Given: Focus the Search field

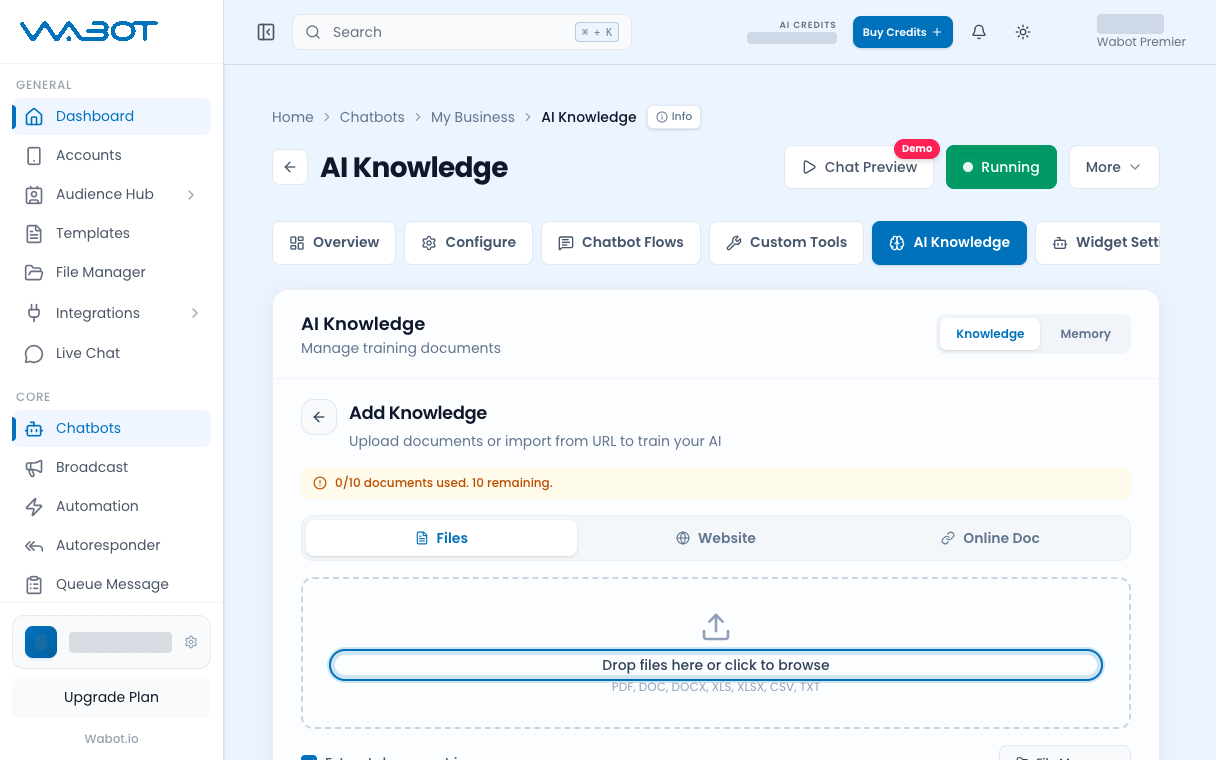Looking at the screenshot, I should [462, 32].
